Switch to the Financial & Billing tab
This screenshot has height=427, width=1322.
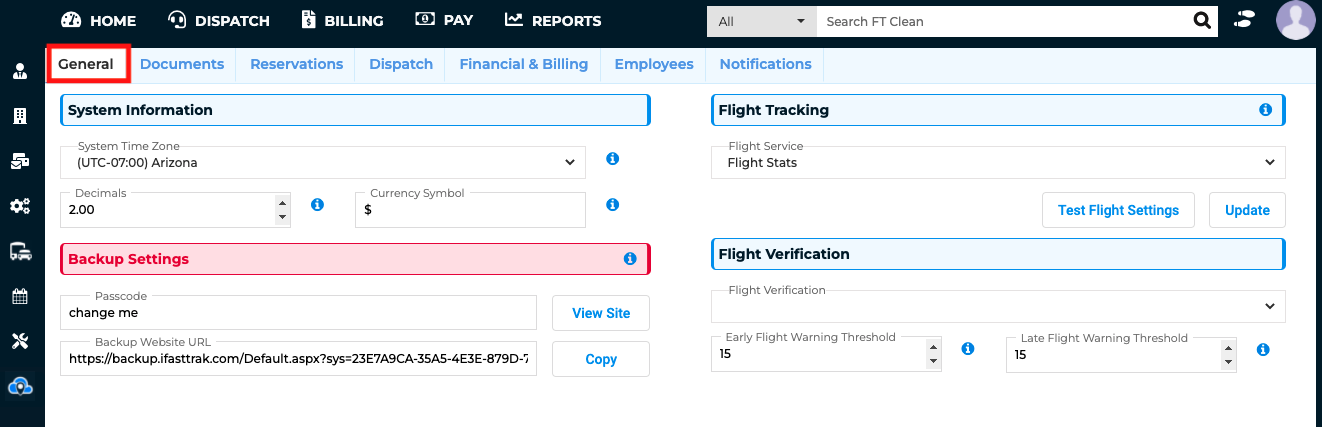coord(524,64)
